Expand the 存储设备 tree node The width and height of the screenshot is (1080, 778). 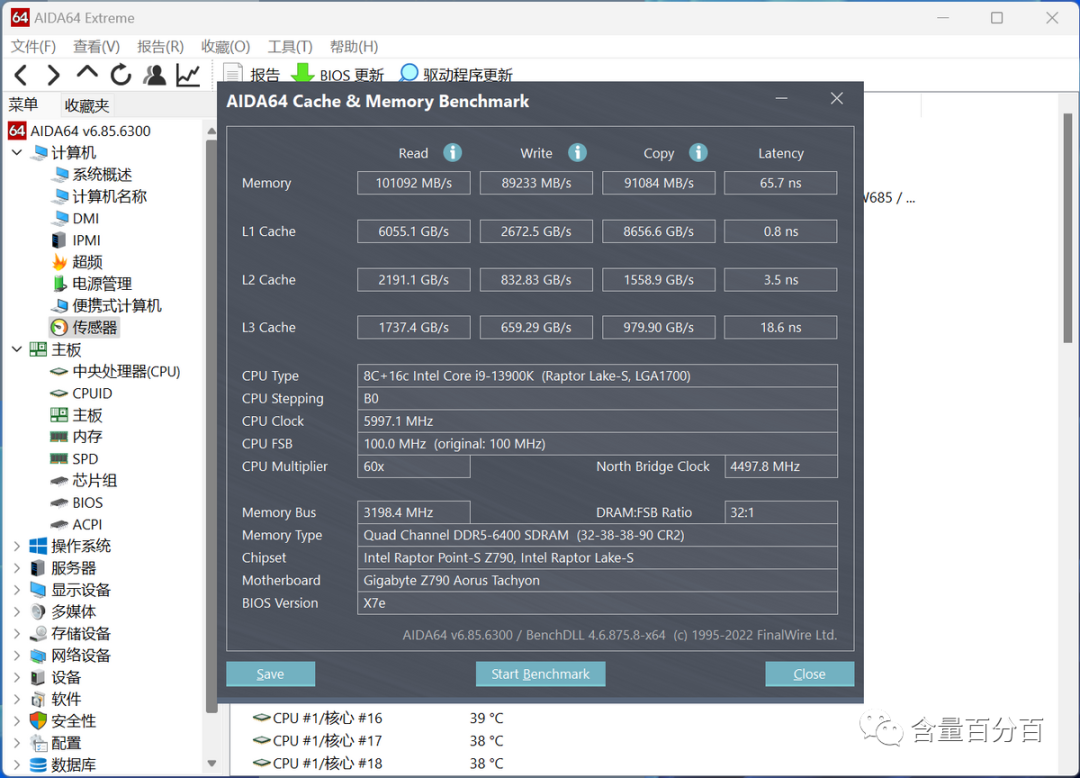[x=17, y=633]
